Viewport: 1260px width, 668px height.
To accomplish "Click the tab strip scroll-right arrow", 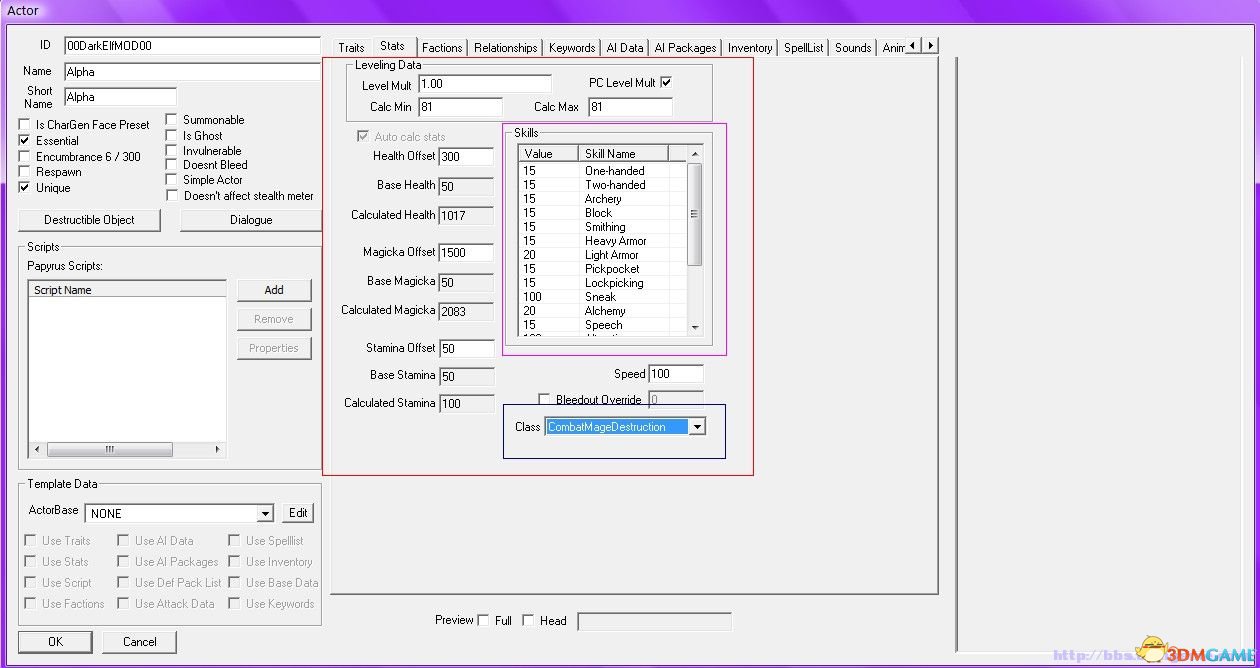I will (930, 45).
